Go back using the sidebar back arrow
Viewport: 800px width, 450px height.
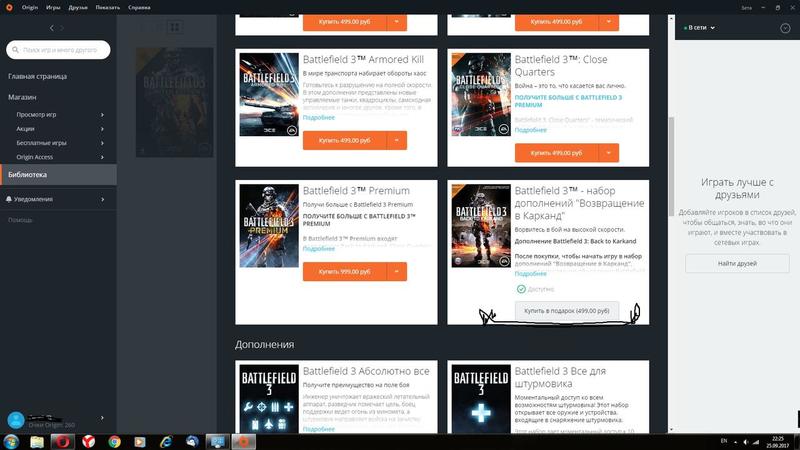pyautogui.click(x=52, y=28)
